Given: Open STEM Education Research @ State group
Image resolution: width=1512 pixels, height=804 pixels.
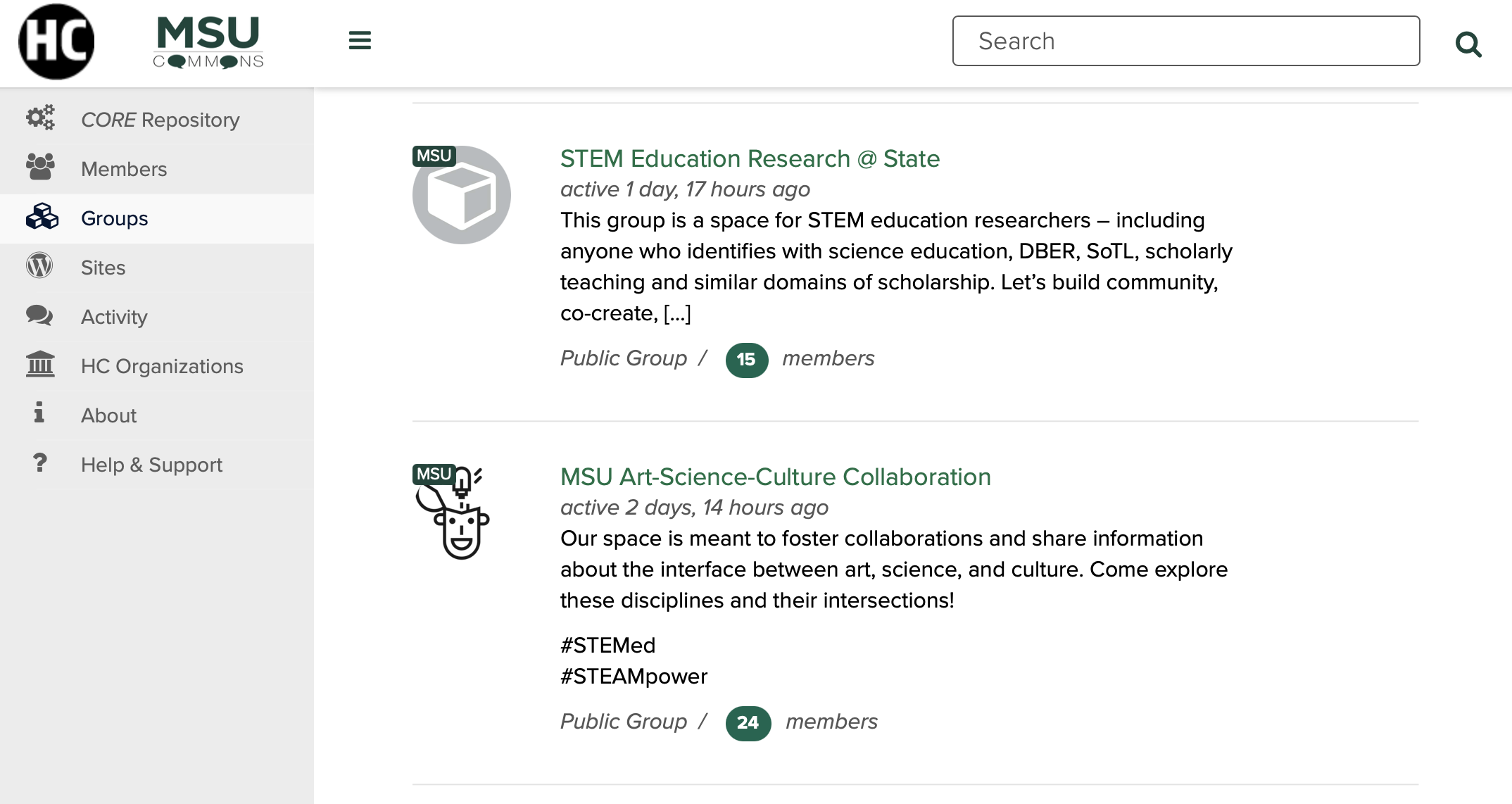Looking at the screenshot, I should [x=749, y=159].
